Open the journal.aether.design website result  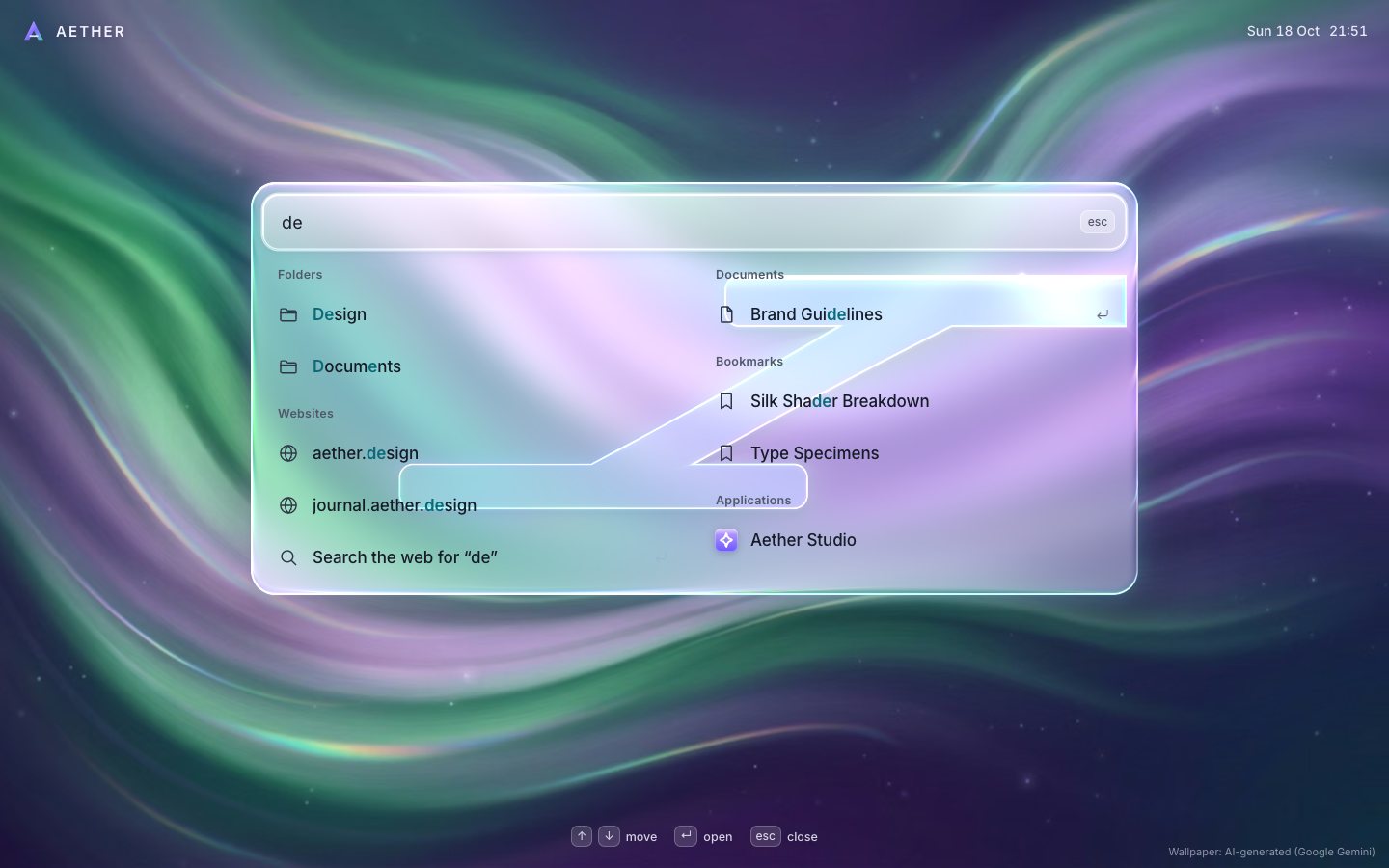476,505
